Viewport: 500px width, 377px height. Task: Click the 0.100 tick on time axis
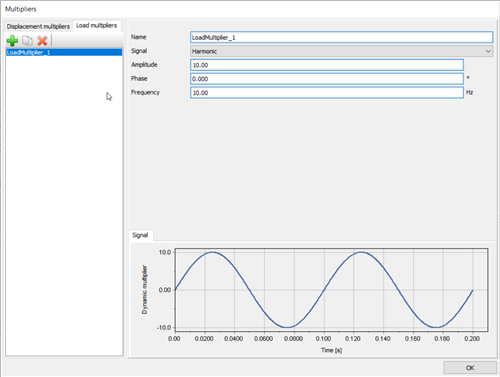click(323, 339)
